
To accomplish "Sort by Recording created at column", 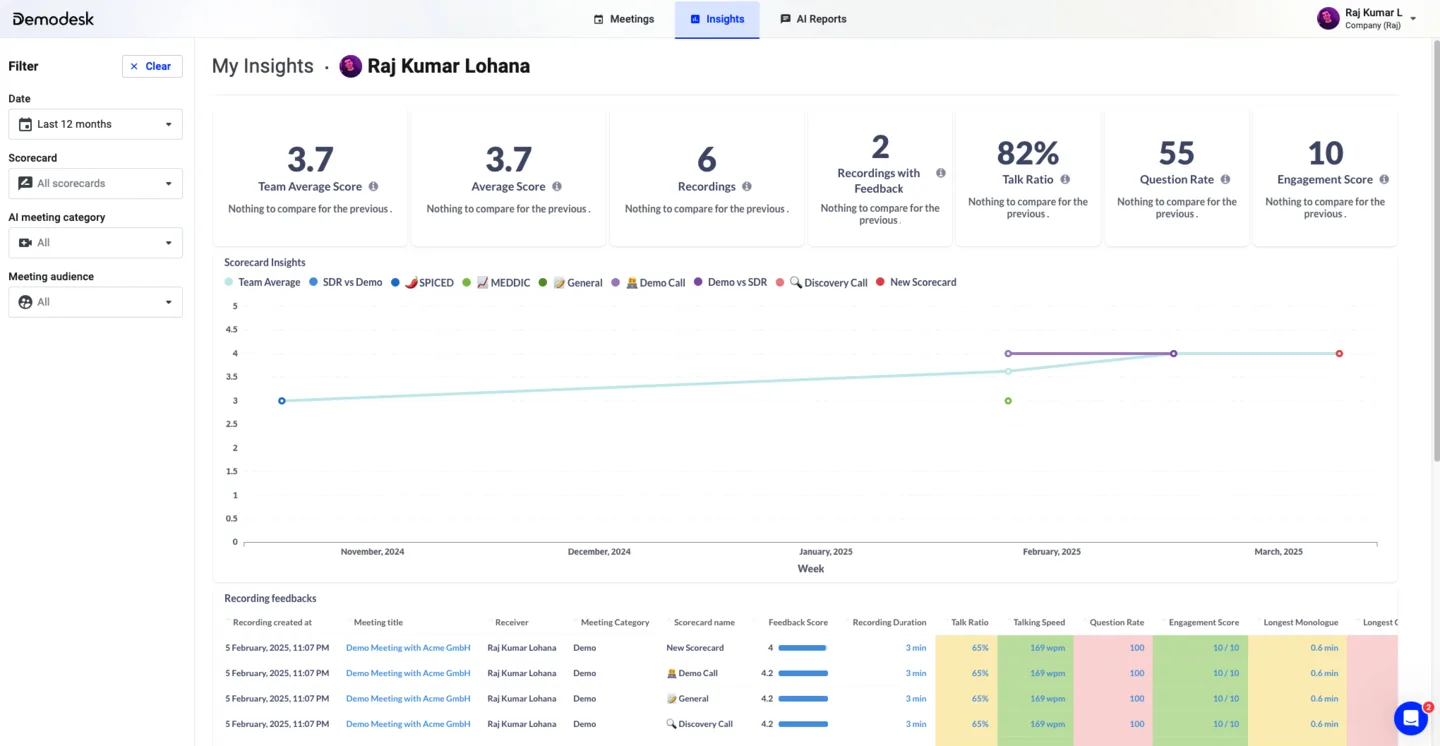I will coord(272,622).
